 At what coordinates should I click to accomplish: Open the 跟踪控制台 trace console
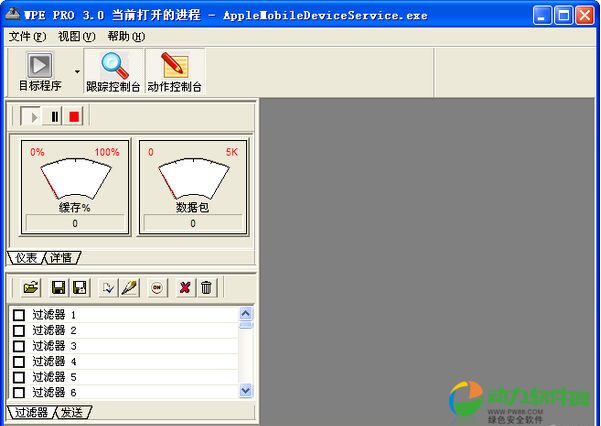113,66
